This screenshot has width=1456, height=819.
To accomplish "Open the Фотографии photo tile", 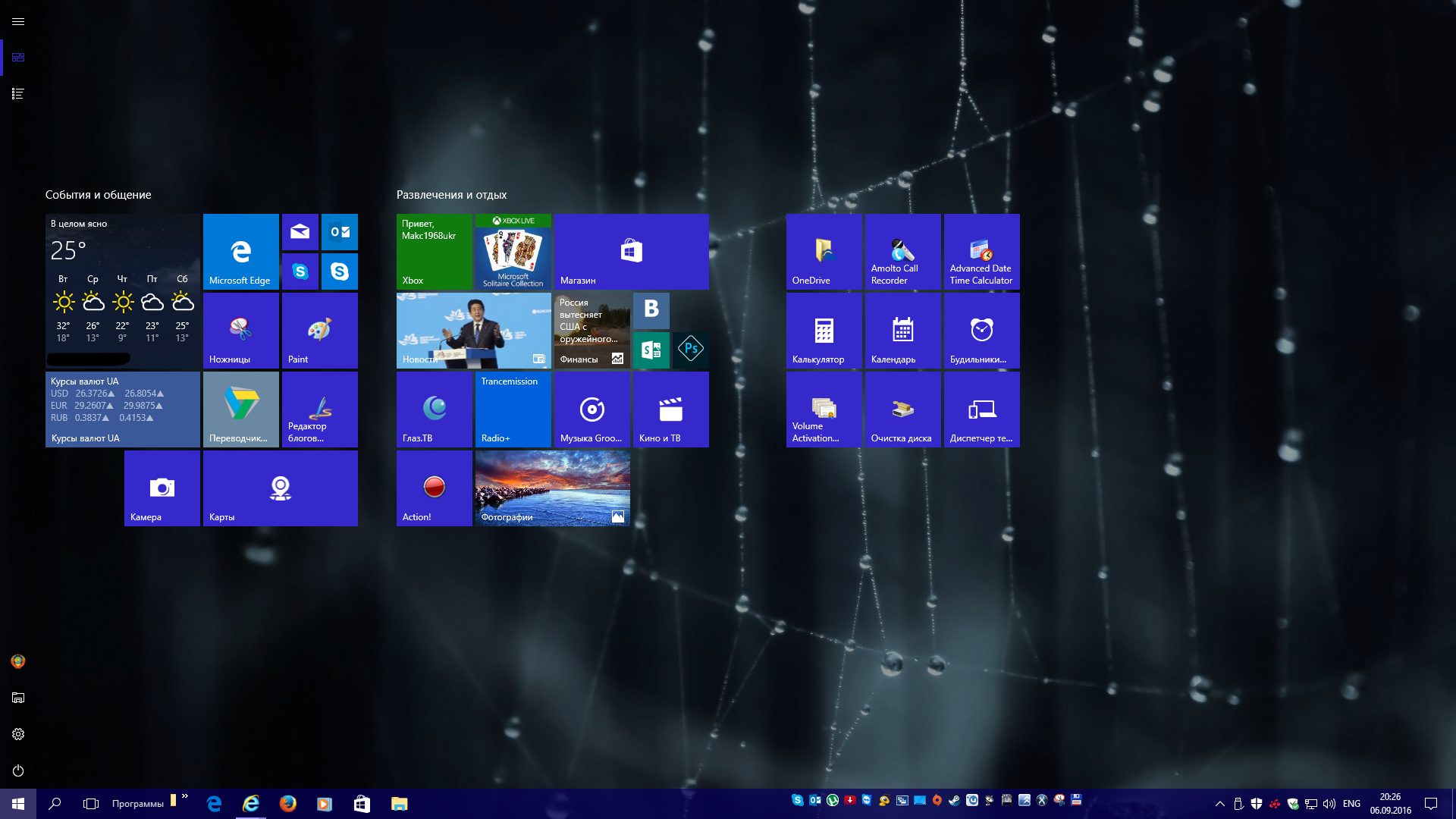I will click(552, 488).
